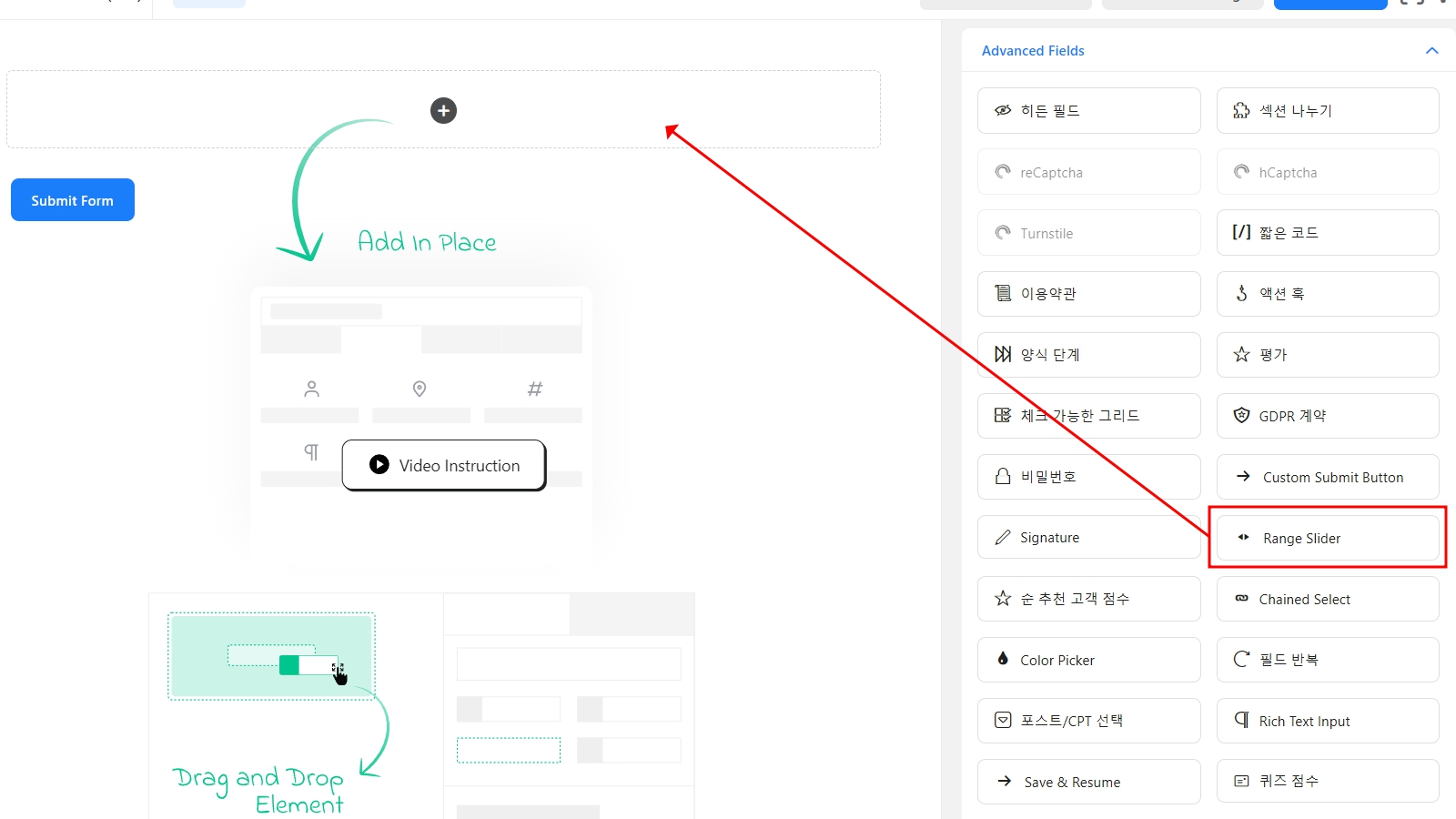Image resolution: width=1456 pixels, height=819 pixels.
Task: Click the Signature label text
Action: pyautogui.click(x=1049, y=538)
